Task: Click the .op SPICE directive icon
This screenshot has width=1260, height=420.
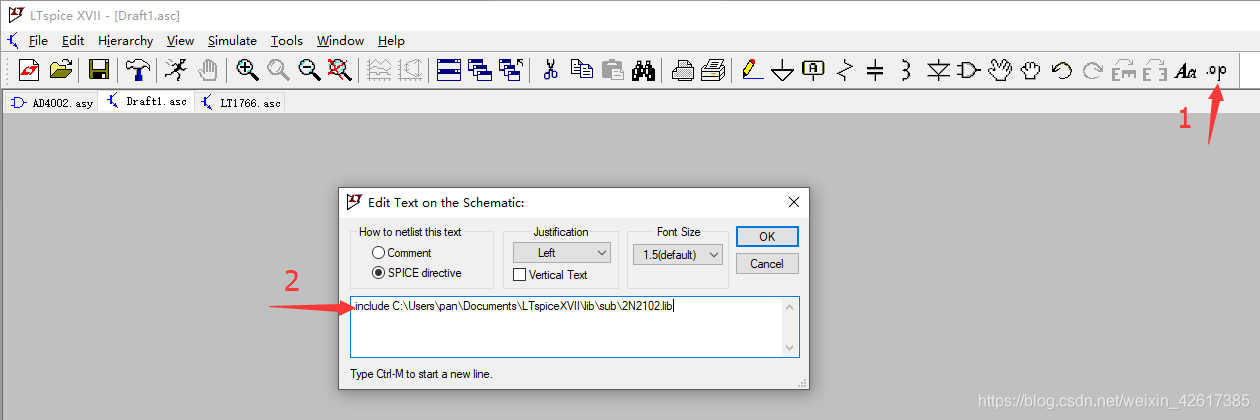Action: point(1217,70)
